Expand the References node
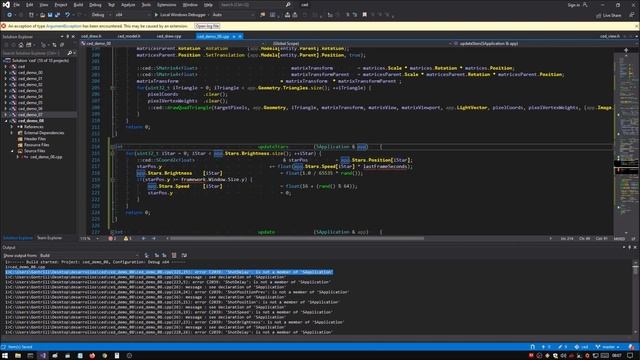The height and width of the screenshot is (360, 640). [12, 127]
